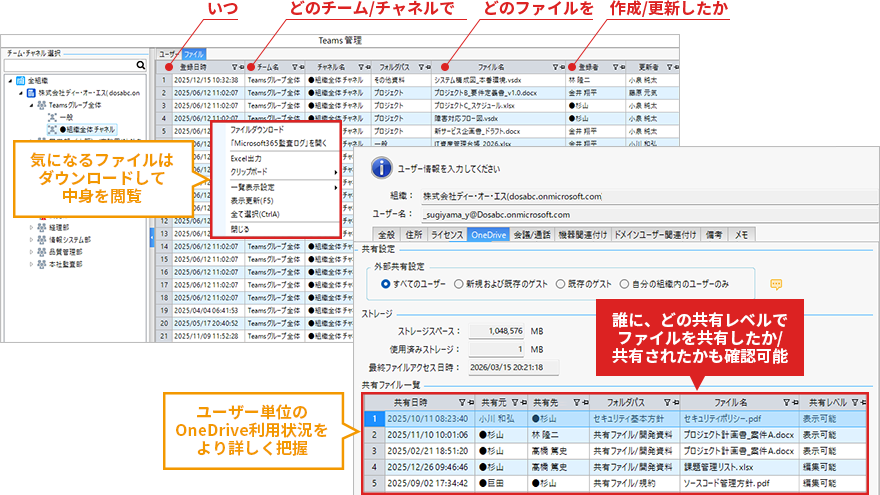Click the 全組織 root organization icon
Screen dimensions: 880x495
coord(20,79)
